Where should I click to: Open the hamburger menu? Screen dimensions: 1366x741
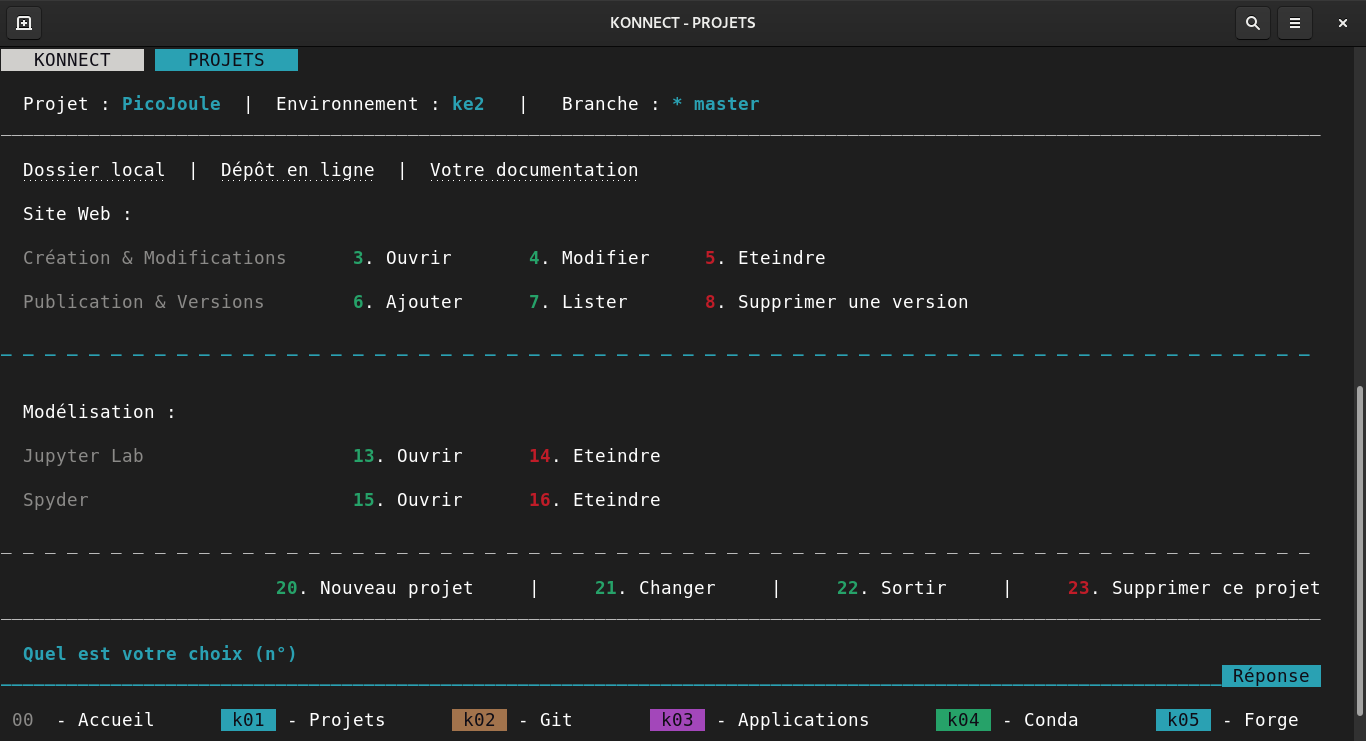[1295, 23]
